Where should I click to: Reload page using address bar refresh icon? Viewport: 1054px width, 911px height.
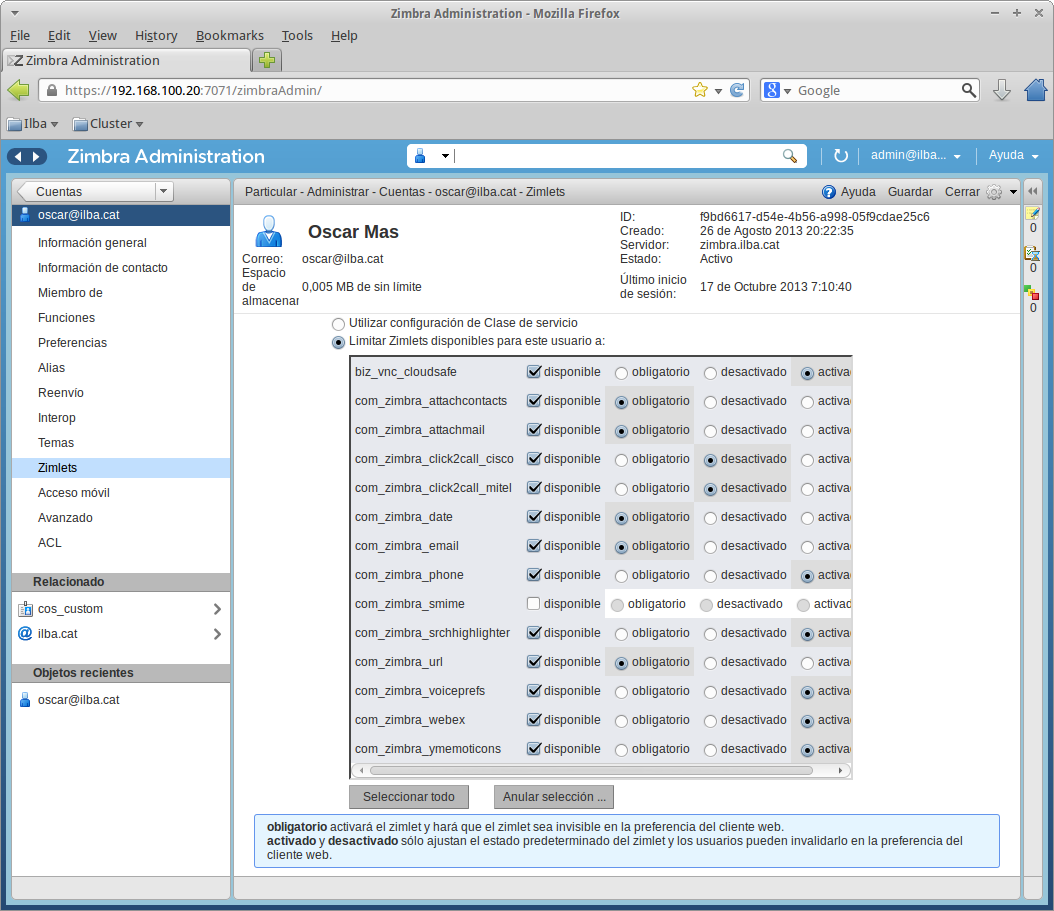point(737,90)
